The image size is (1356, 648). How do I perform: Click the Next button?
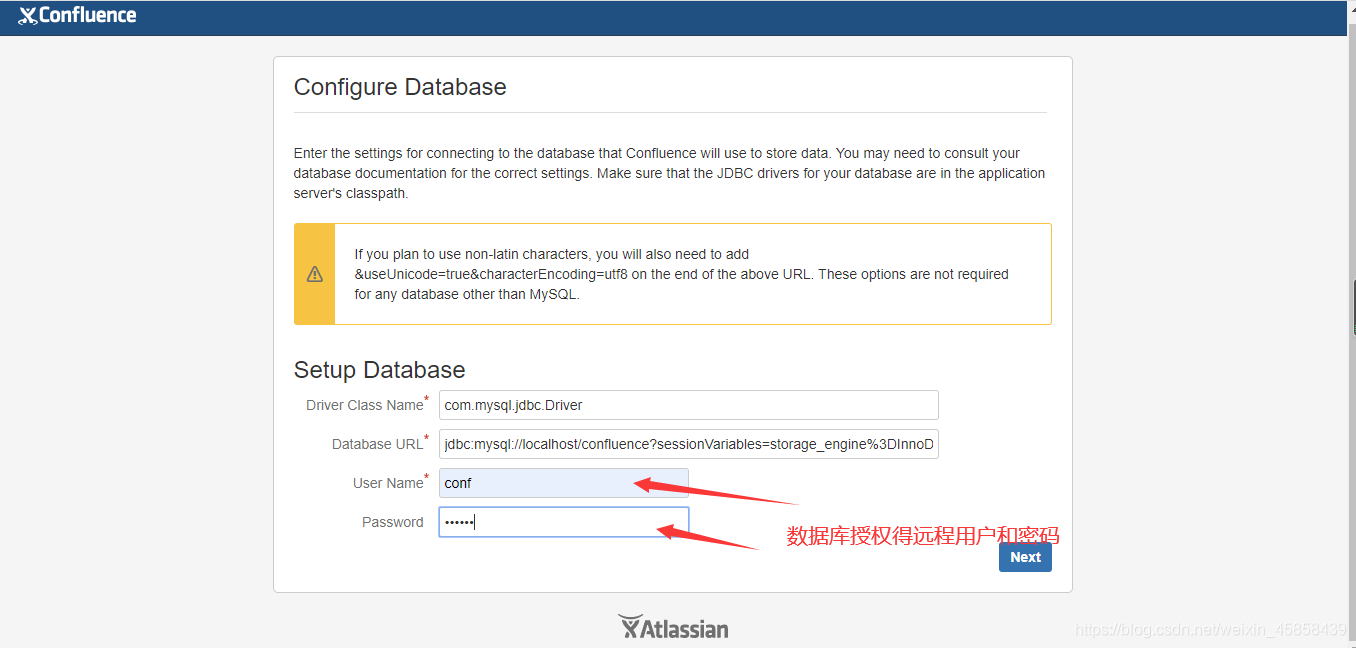point(1025,557)
